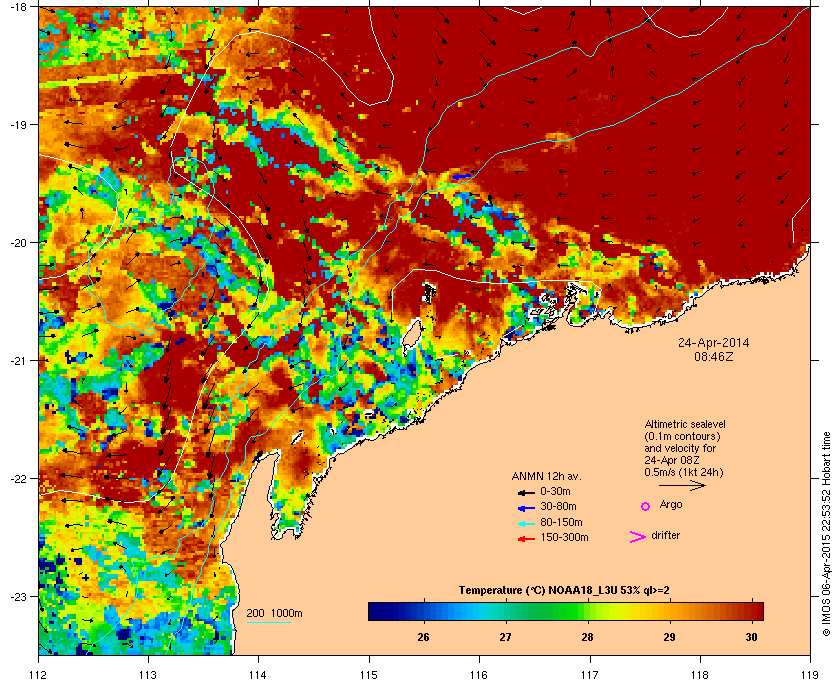Screen dimensions: 840x680
Task: Click the '150-300m' depth label
Action: (x=564, y=537)
